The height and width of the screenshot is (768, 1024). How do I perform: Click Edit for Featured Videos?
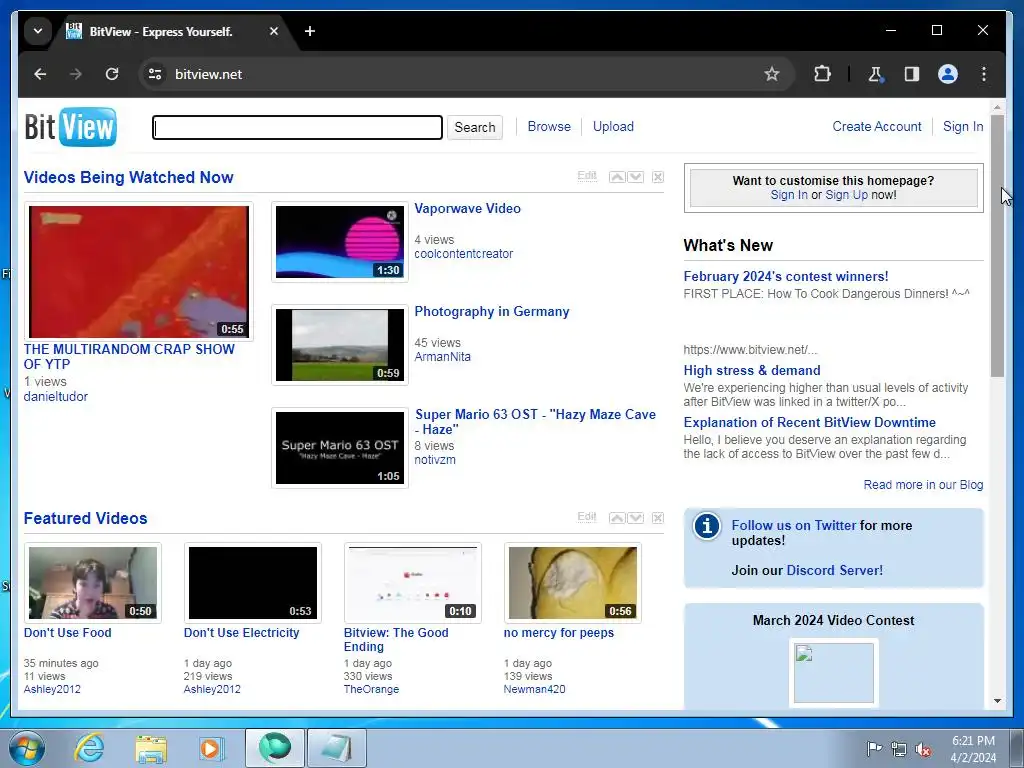[587, 517]
